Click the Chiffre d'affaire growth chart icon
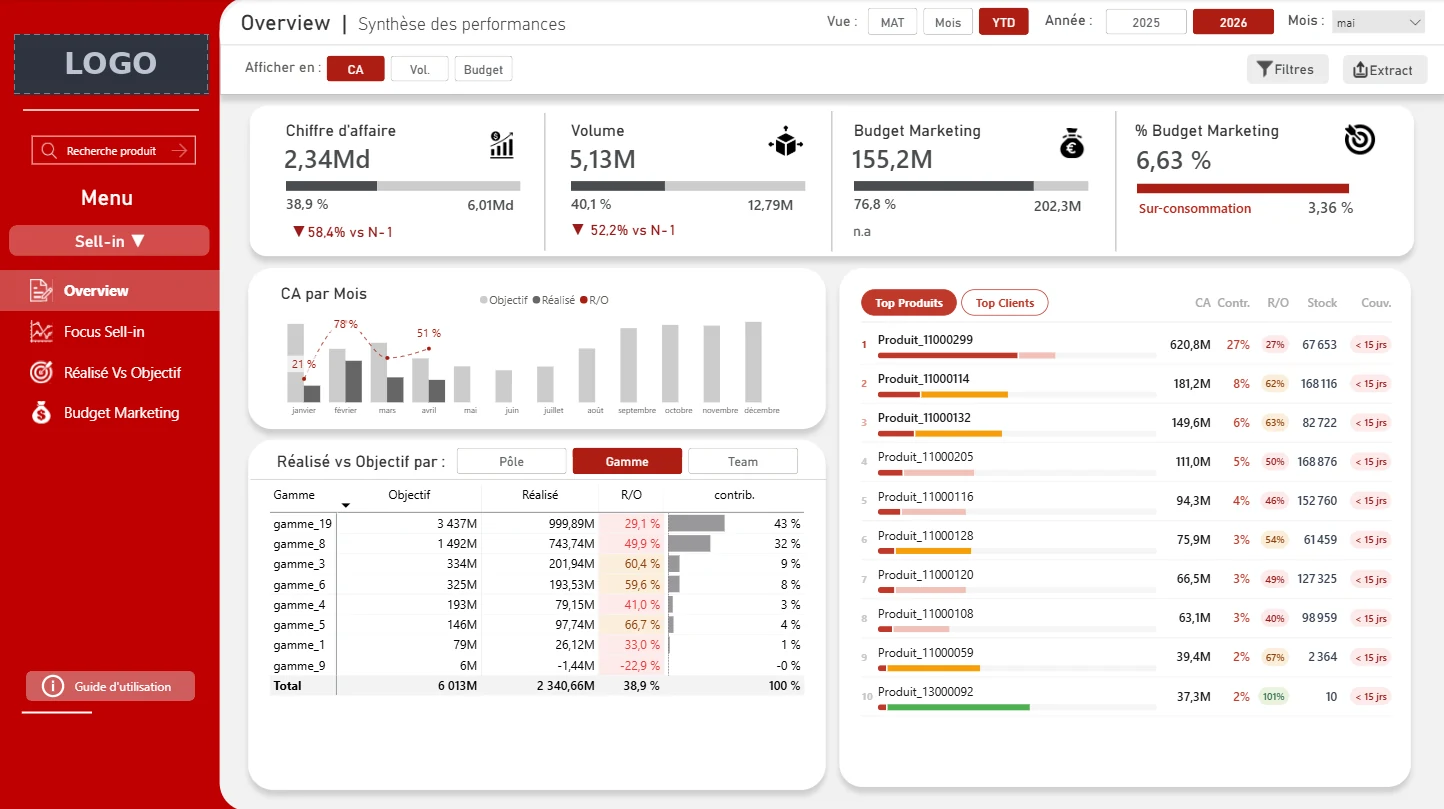The width and height of the screenshot is (1444, 809). [x=502, y=144]
